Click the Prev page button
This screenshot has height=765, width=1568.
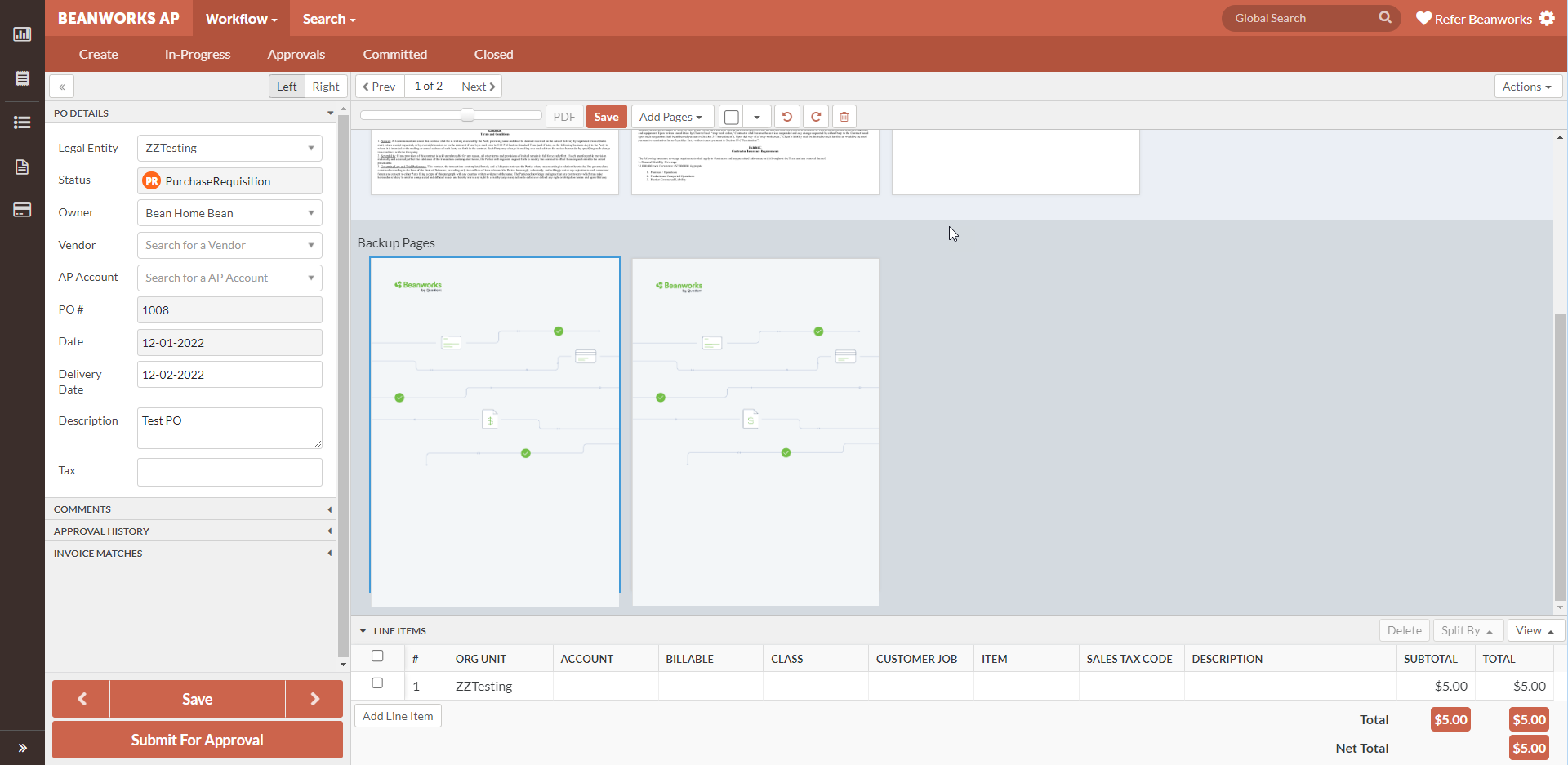pyautogui.click(x=380, y=87)
